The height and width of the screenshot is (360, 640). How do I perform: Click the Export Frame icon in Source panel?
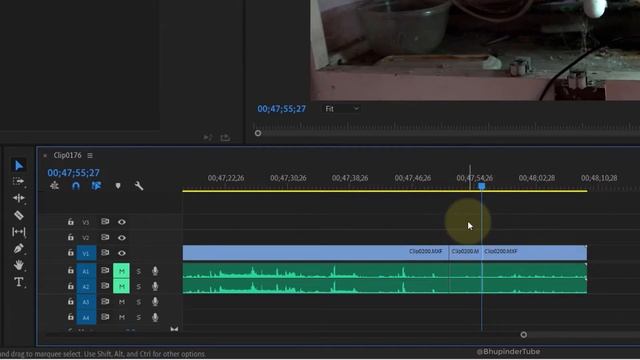[x=225, y=138]
